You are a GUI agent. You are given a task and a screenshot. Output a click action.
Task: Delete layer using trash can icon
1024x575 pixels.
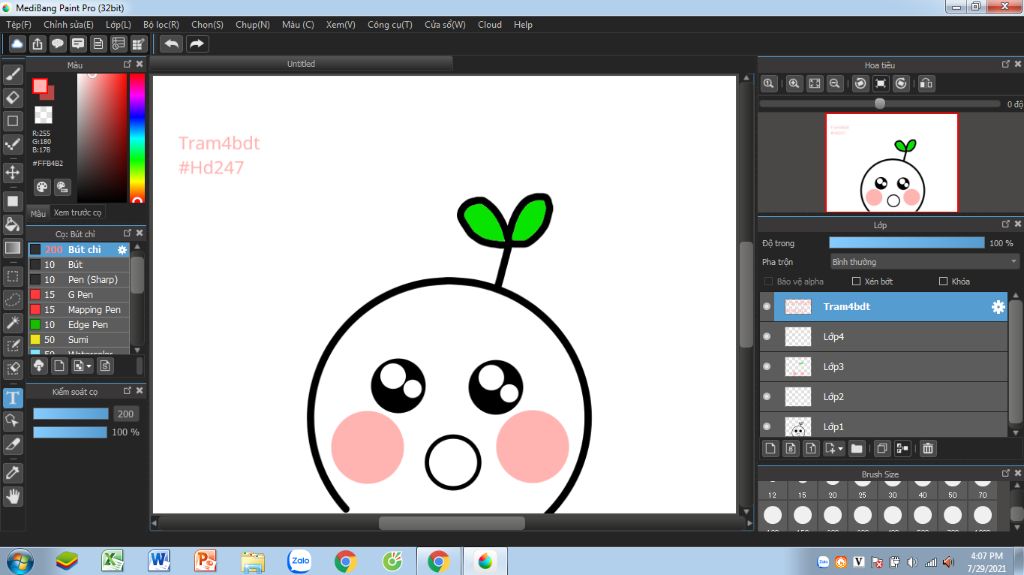coord(928,449)
